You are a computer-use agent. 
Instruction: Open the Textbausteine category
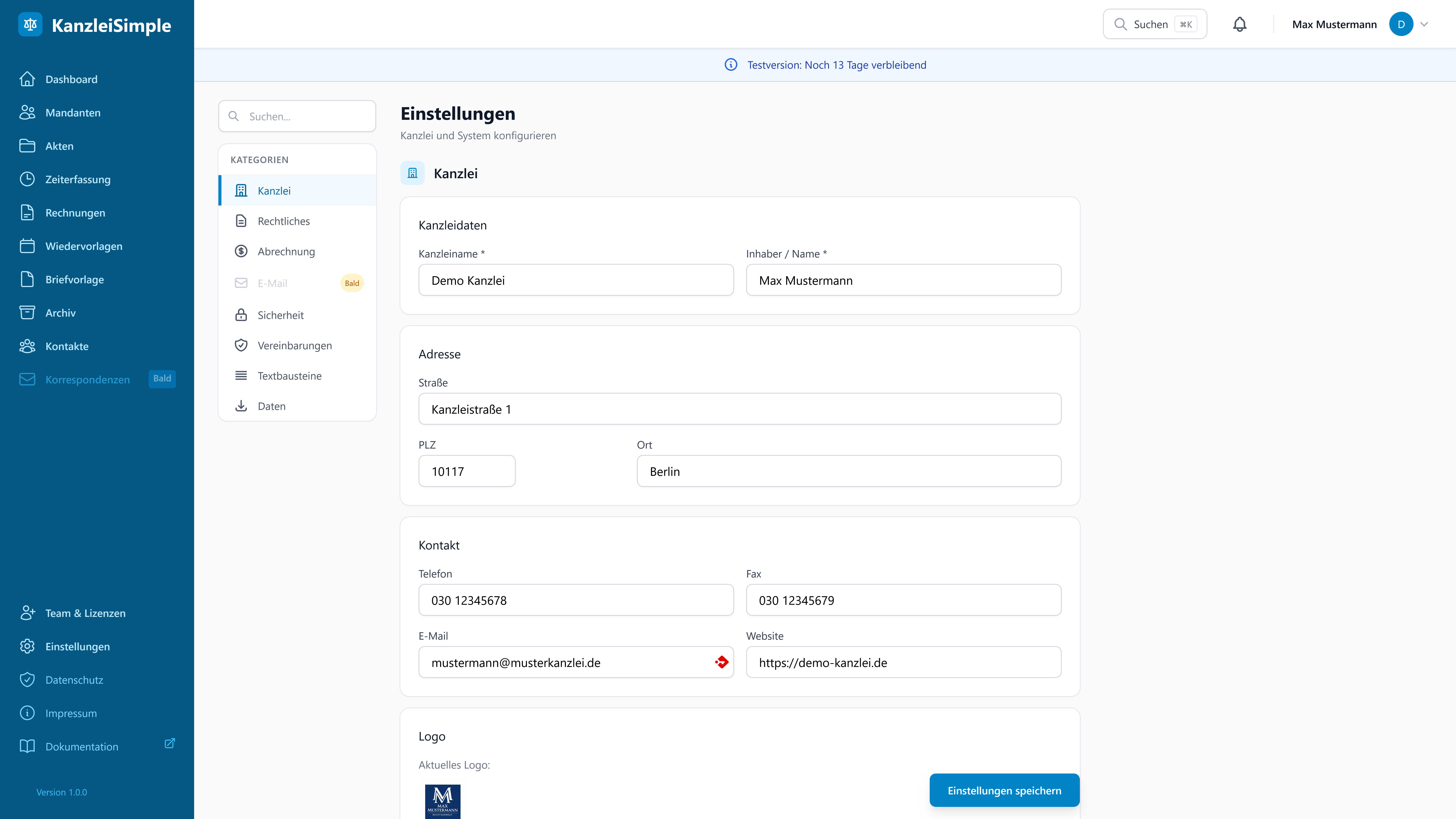[x=289, y=376]
